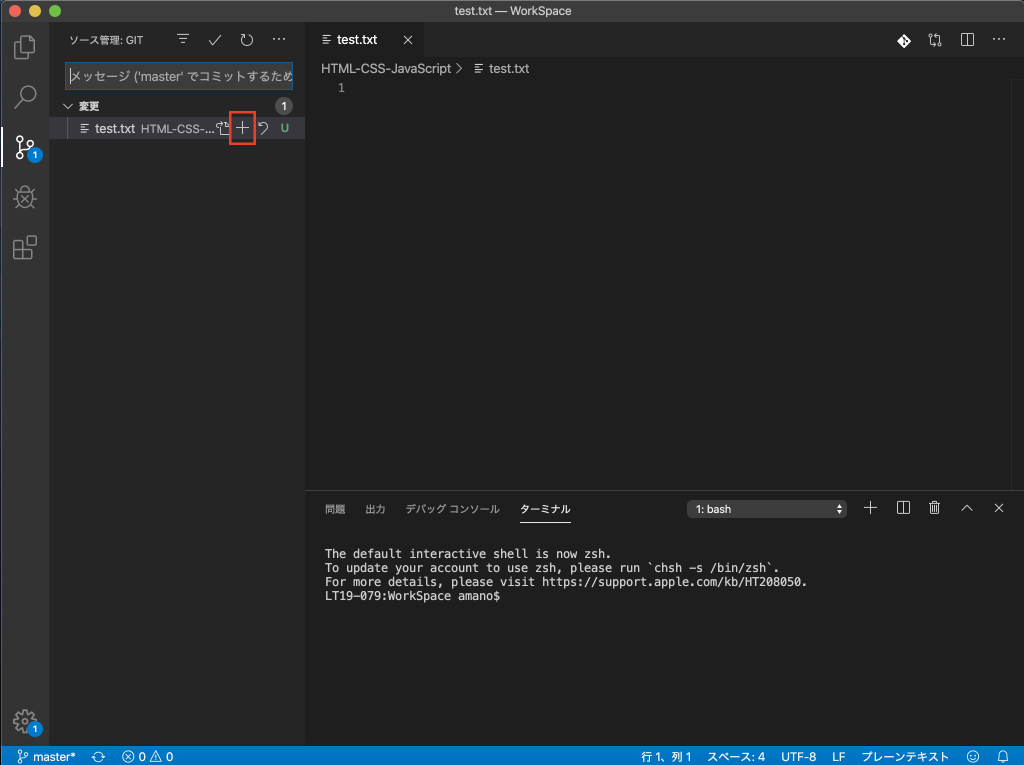The width and height of the screenshot is (1024, 765).
Task: Discard changes for test.txt
Action: 263,128
